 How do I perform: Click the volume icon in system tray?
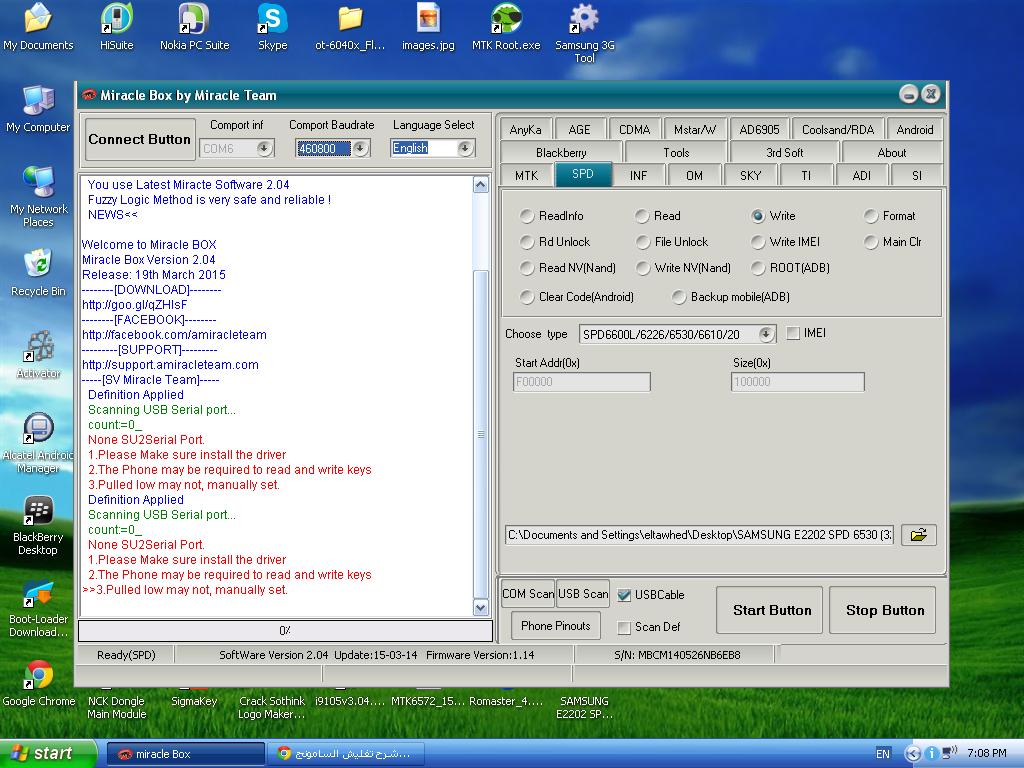click(x=950, y=753)
